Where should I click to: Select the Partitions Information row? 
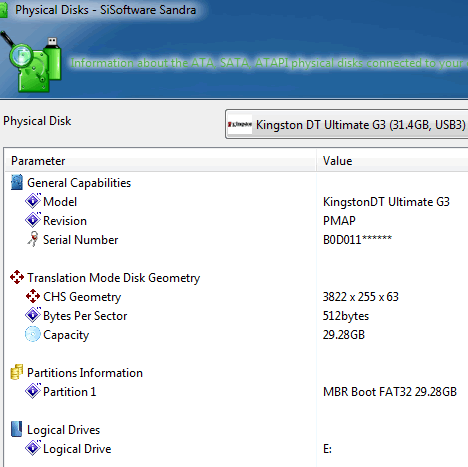[237, 373]
